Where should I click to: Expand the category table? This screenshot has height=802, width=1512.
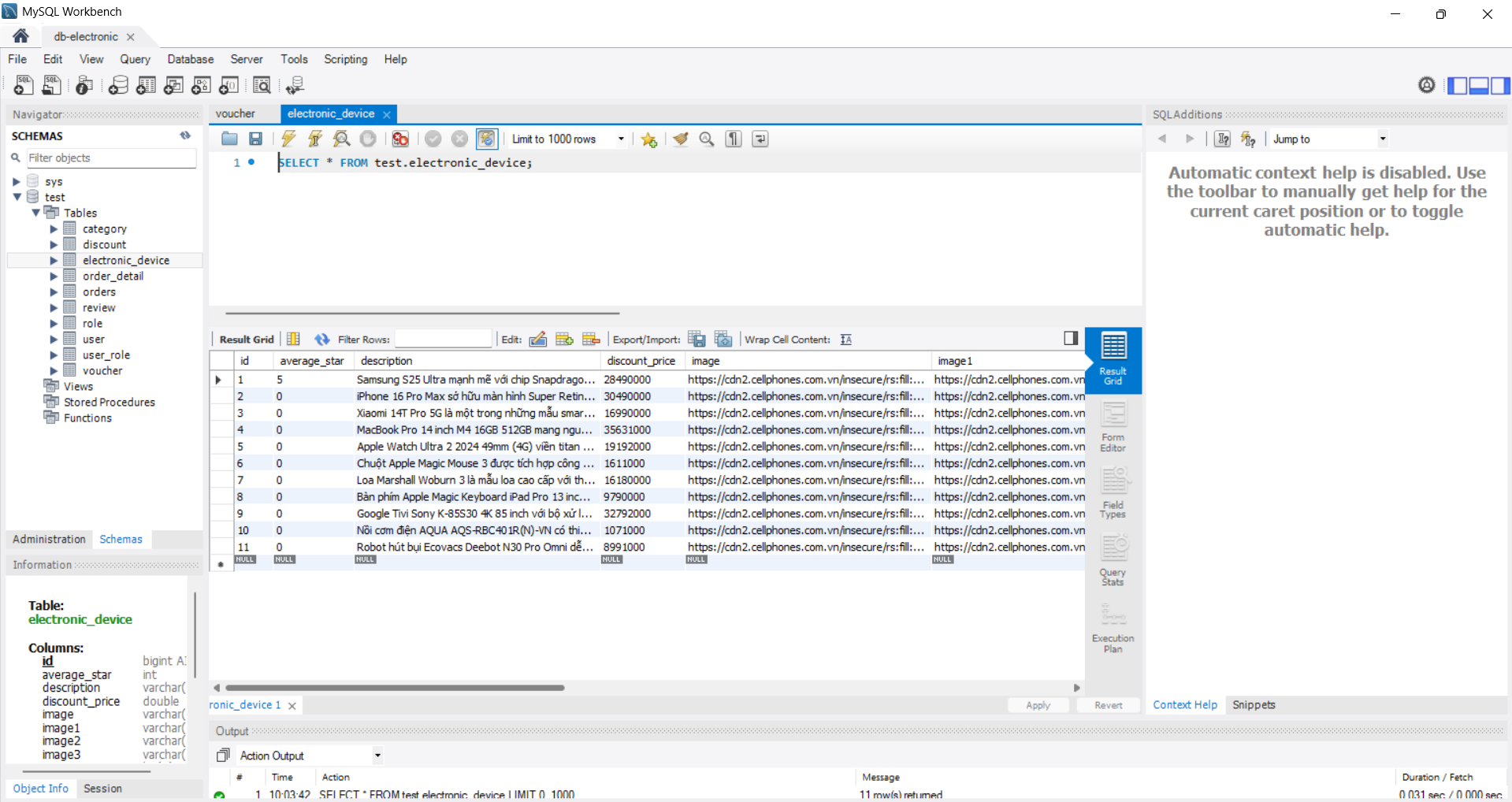coord(54,228)
